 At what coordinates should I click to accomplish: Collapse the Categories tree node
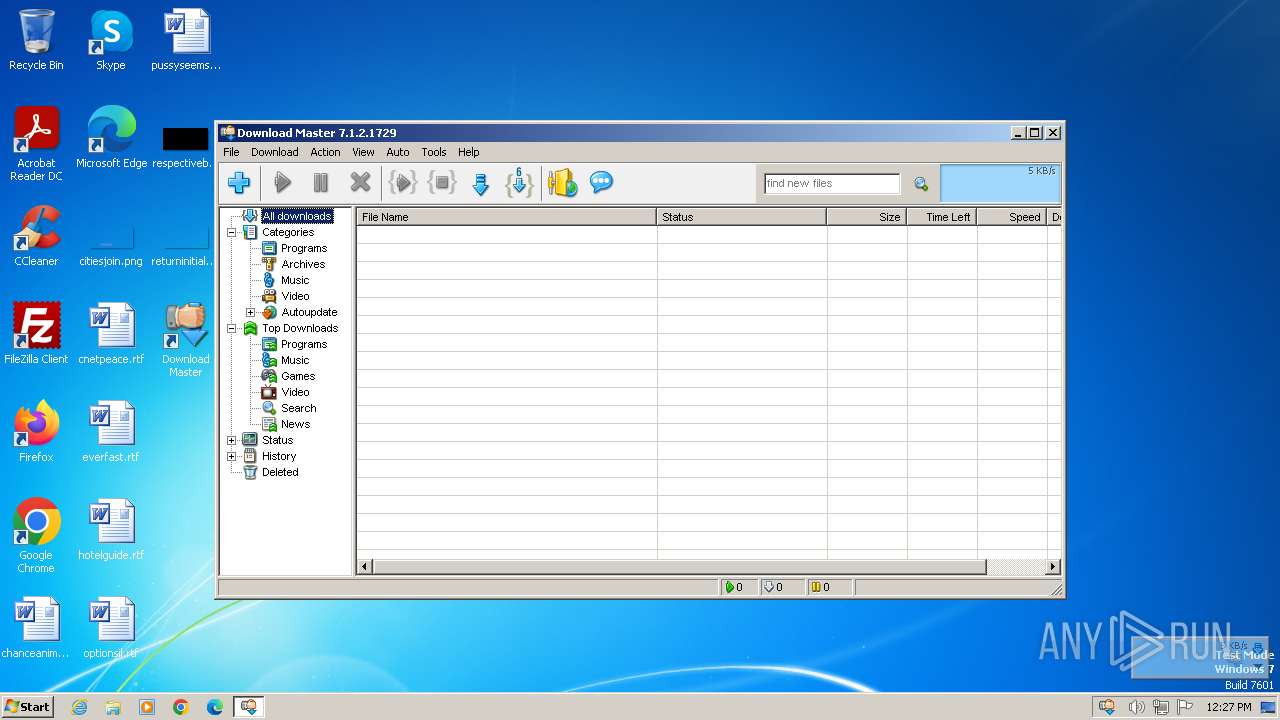[x=232, y=232]
